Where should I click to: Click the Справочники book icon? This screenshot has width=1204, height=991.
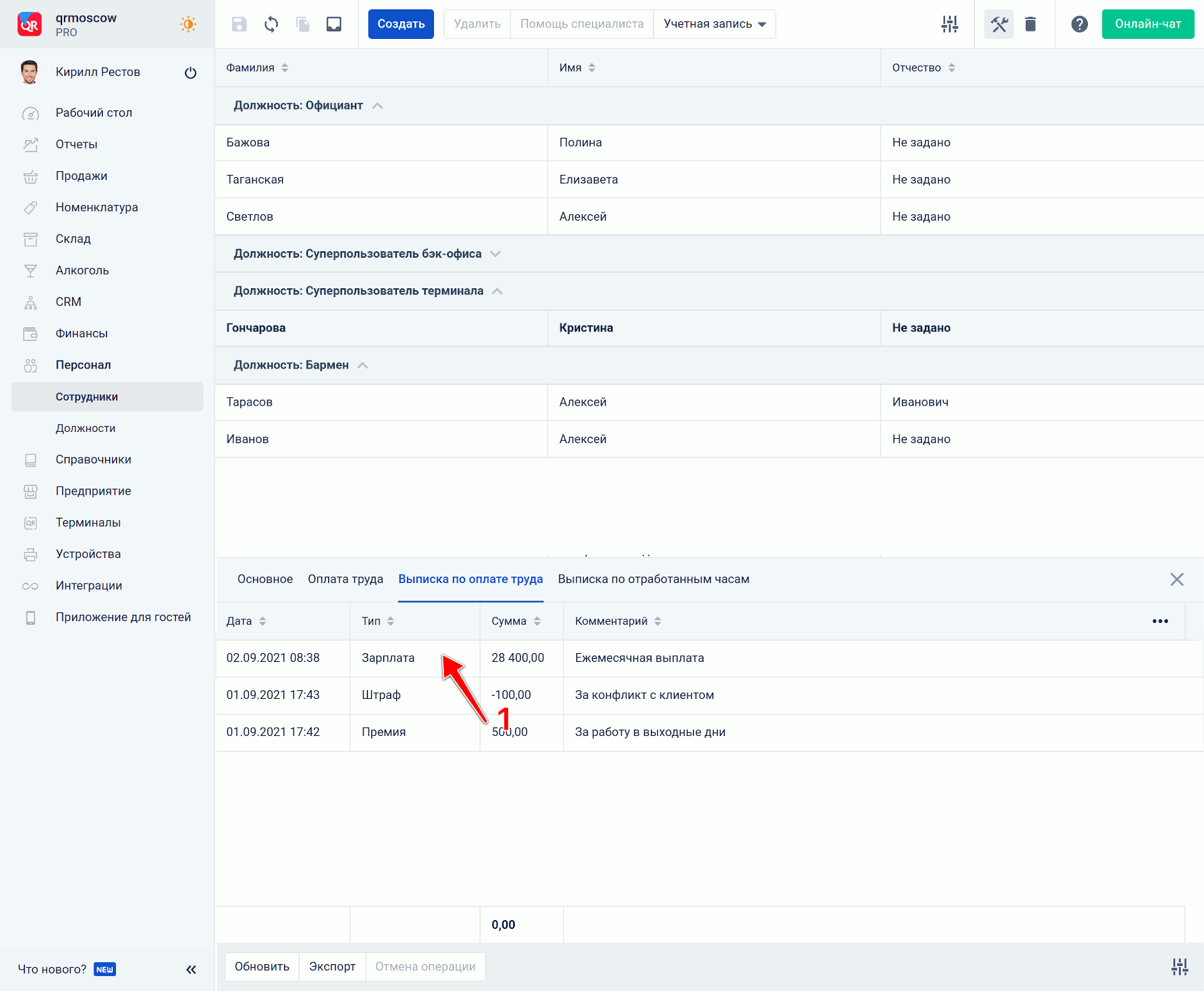[x=31, y=460]
